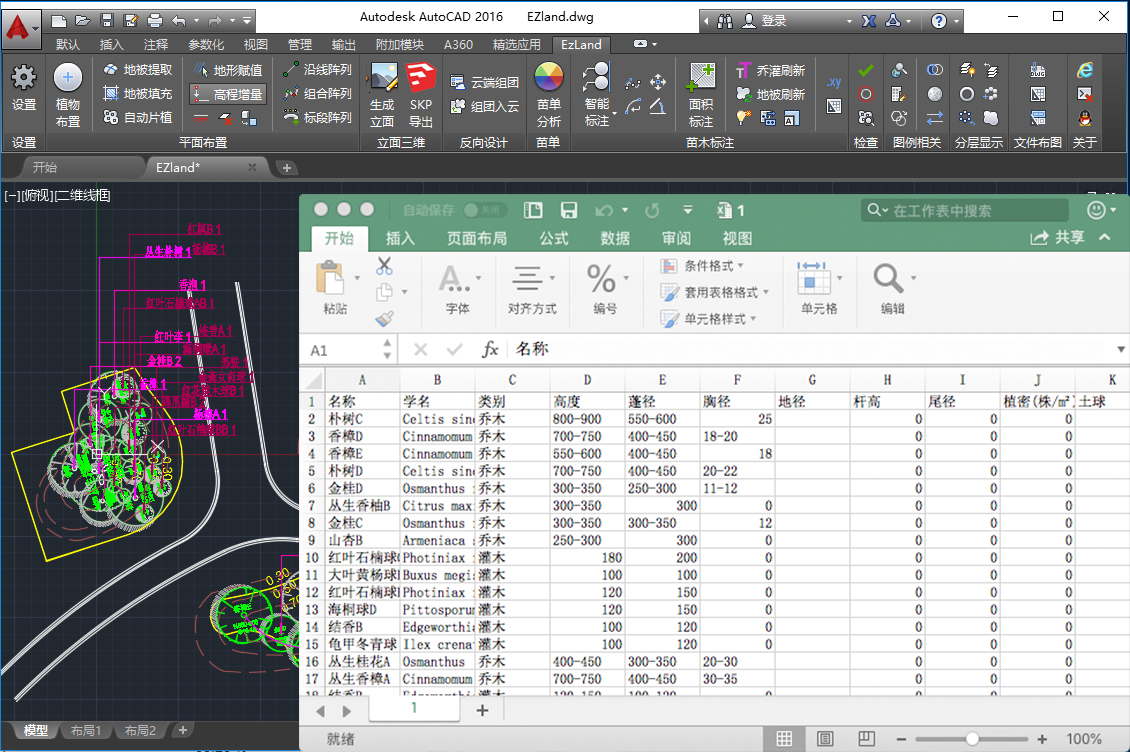Select the 高程增量 elevation increment tool
The width and height of the screenshot is (1130, 752).
tap(228, 94)
